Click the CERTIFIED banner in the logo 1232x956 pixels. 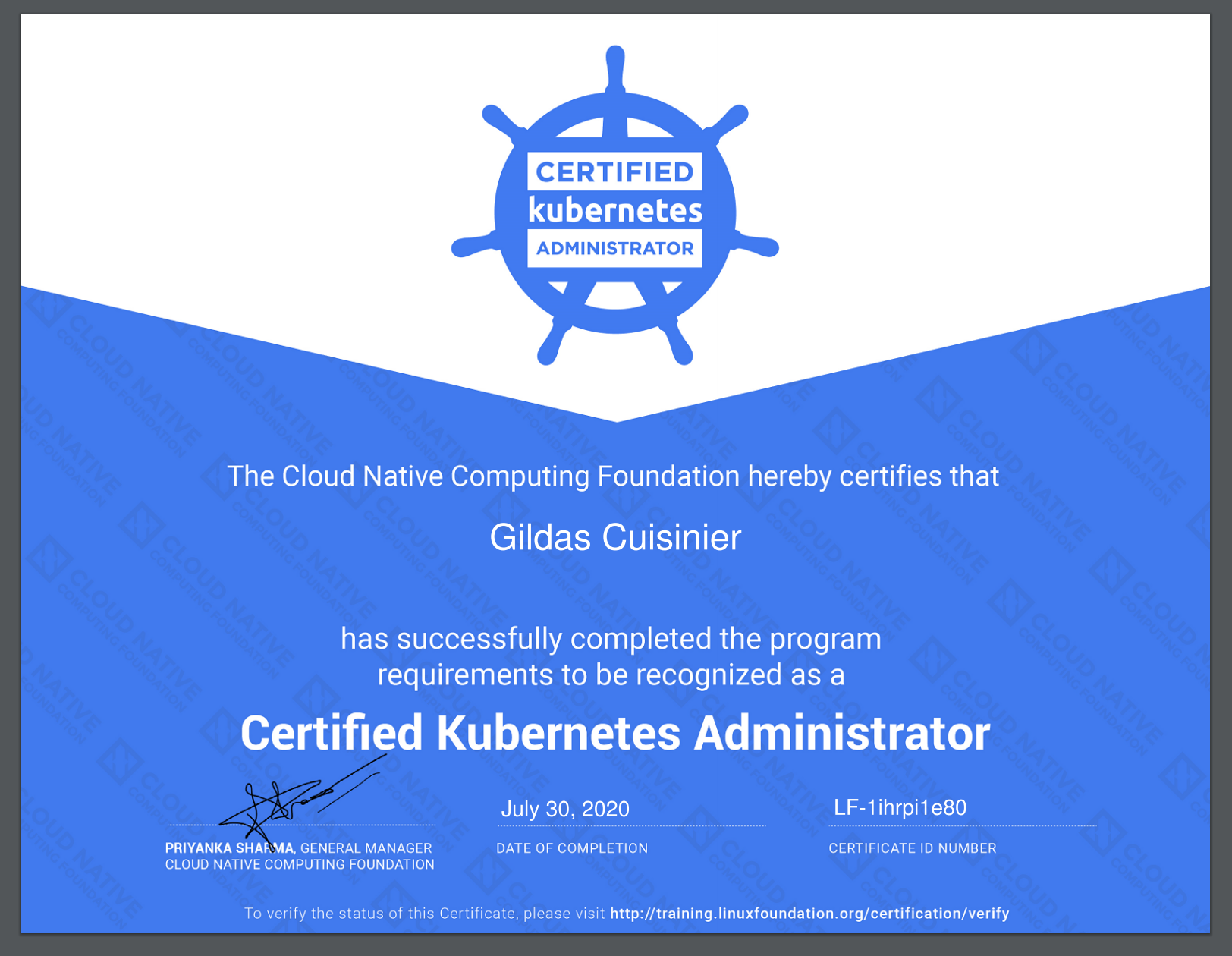click(615, 172)
